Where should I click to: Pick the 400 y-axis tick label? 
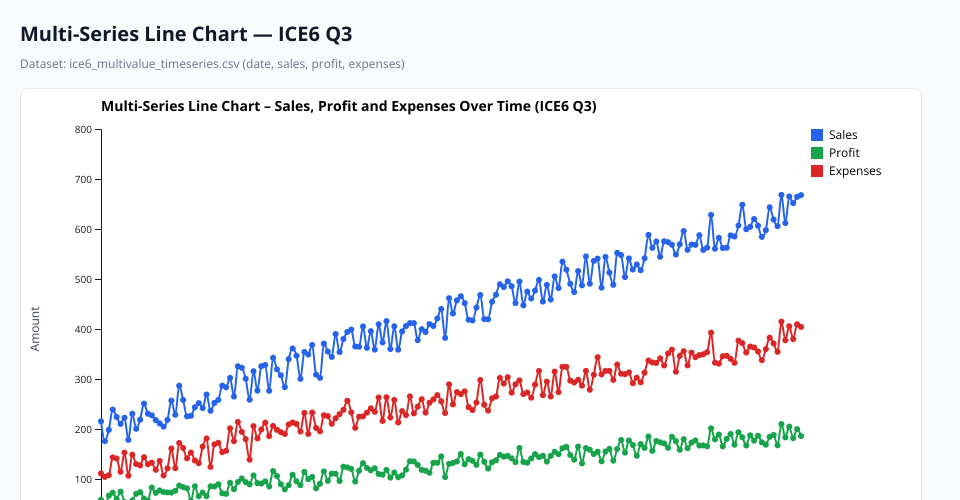point(83,330)
